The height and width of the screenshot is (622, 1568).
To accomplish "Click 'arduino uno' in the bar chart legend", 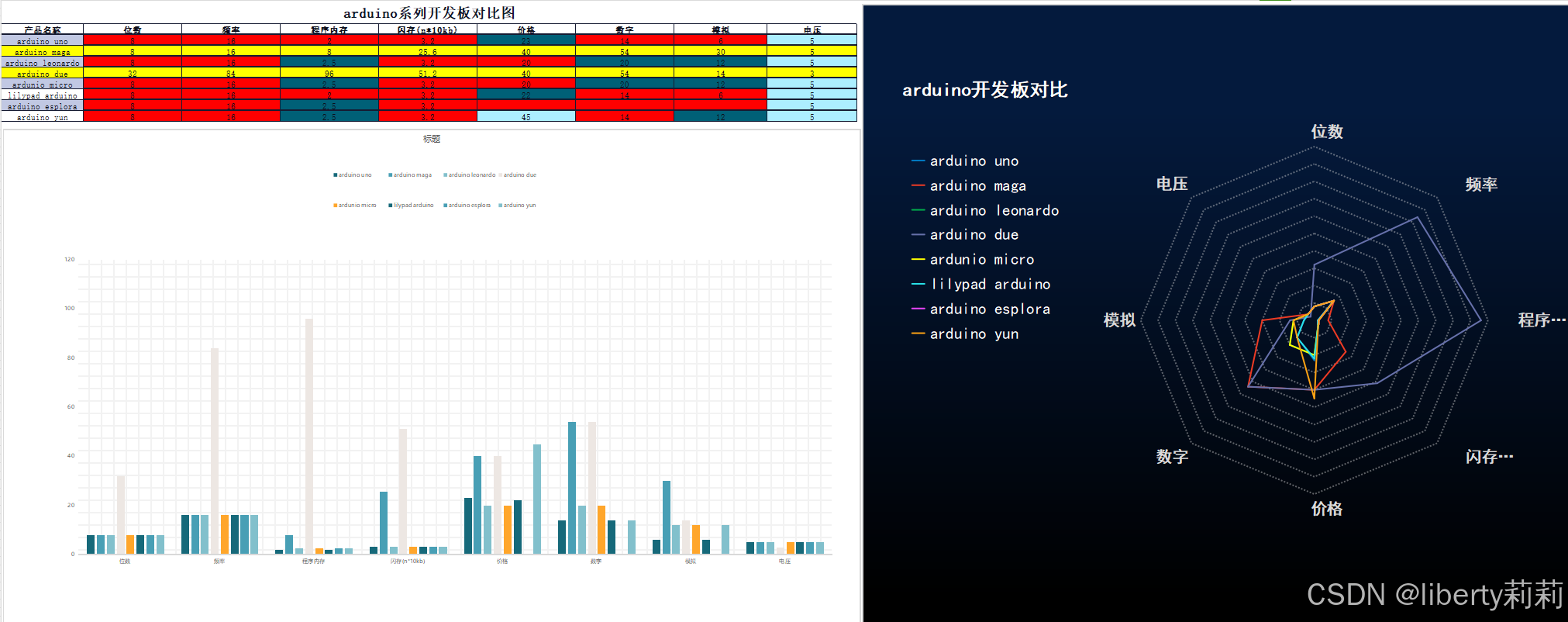I will 353,175.
